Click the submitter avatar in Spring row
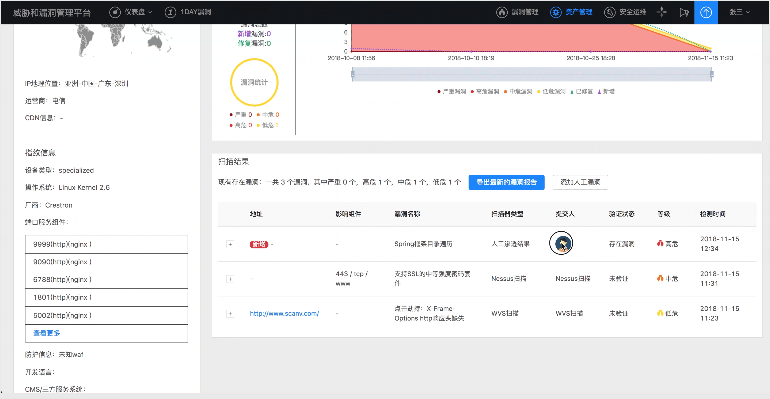 (561, 243)
